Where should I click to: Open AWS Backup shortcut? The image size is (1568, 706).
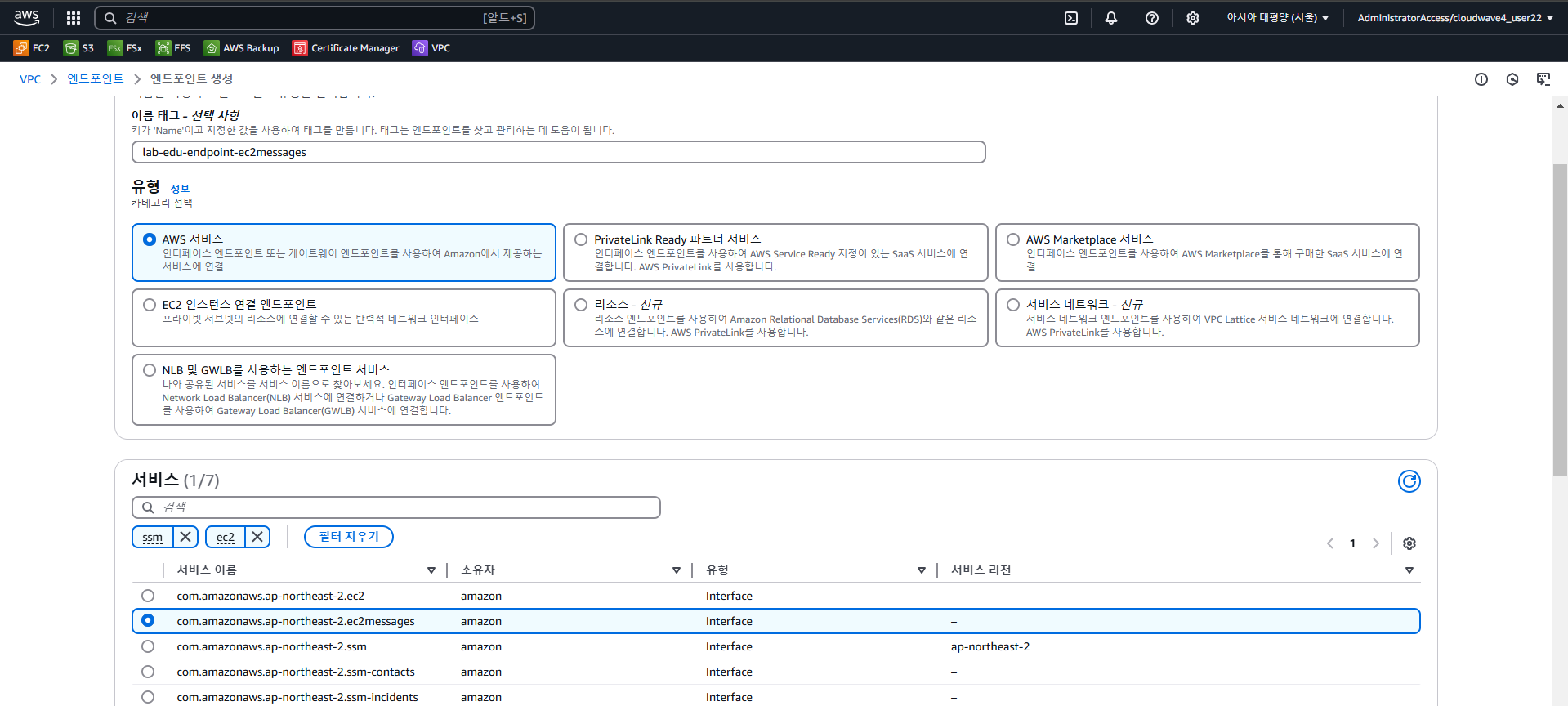242,48
